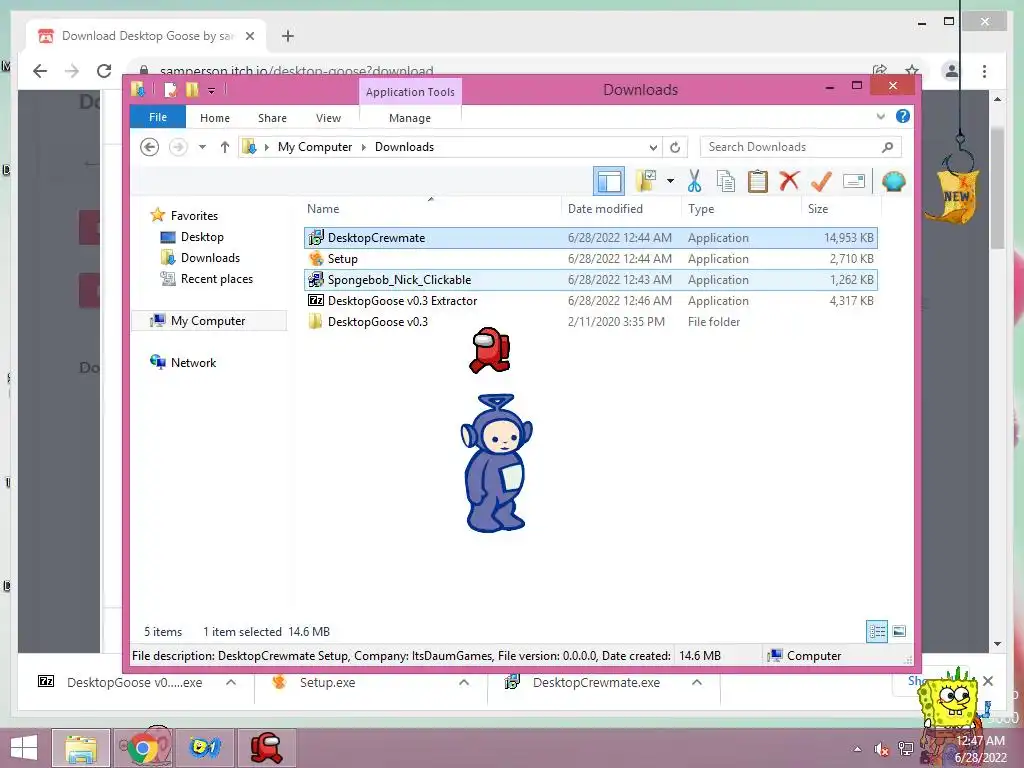Image resolution: width=1024 pixels, height=768 pixels.
Task: Select My Computer in the navigation pane
Action: click(208, 321)
